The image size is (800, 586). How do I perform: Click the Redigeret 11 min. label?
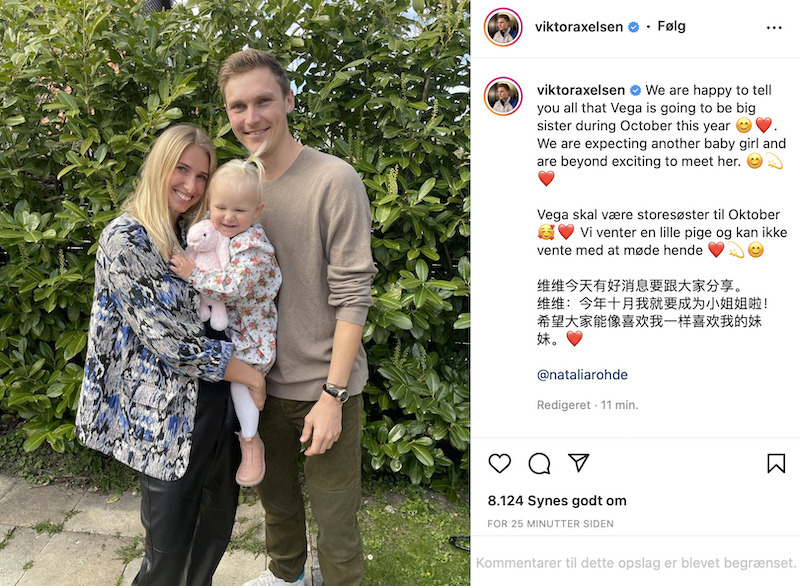(588, 405)
